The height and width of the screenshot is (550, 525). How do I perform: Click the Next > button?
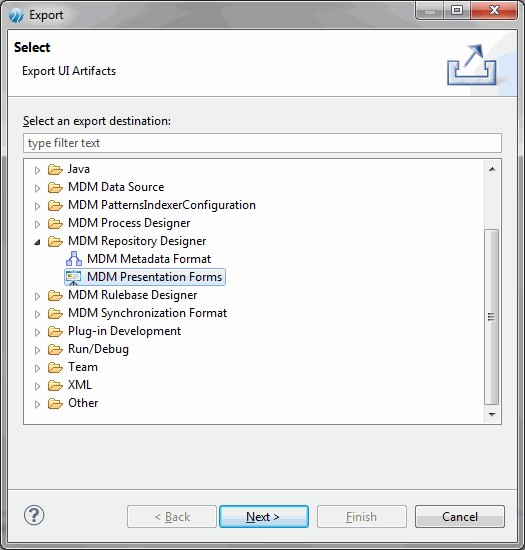264,516
